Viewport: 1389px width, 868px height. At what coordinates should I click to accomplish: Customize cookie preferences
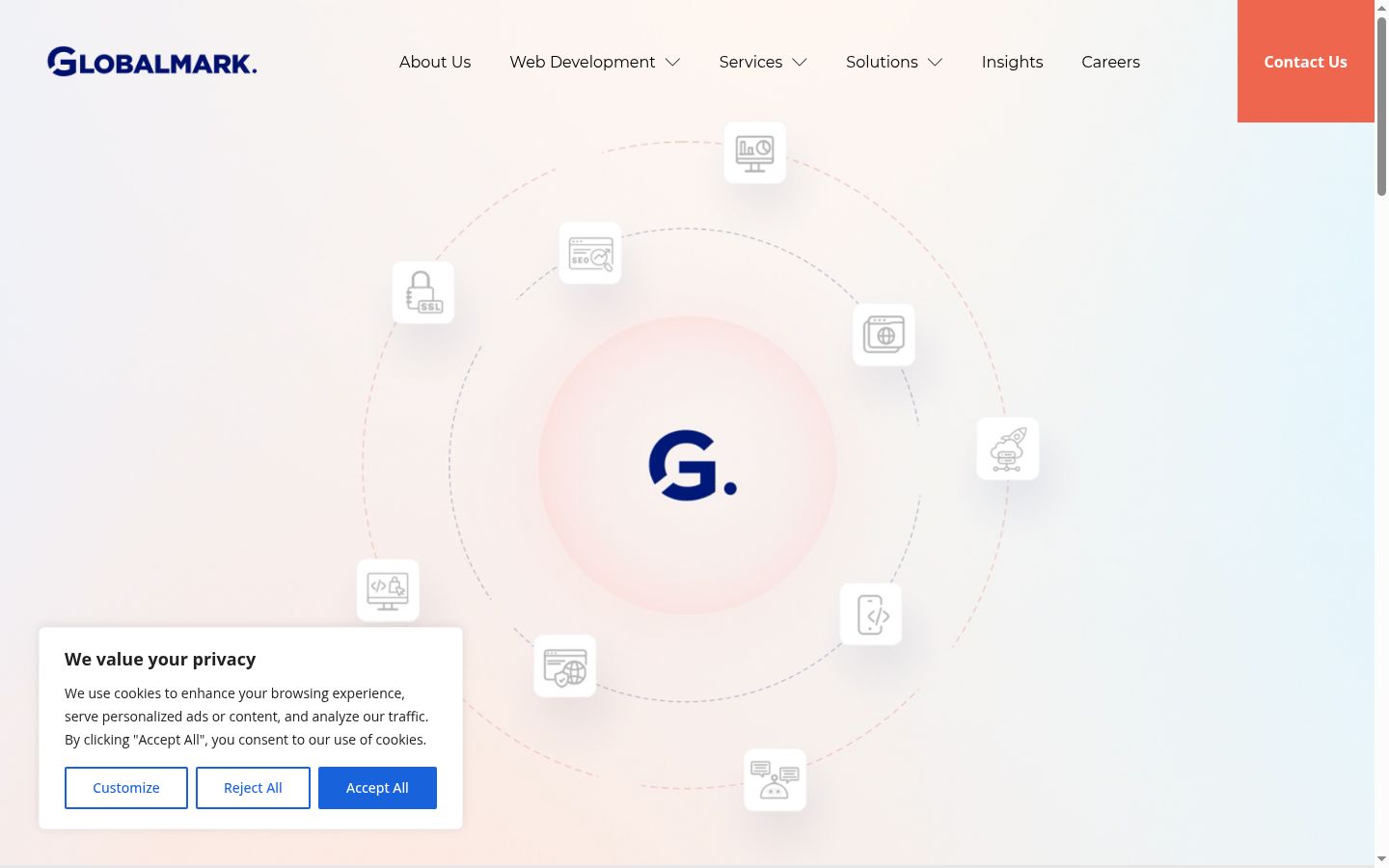tap(126, 788)
